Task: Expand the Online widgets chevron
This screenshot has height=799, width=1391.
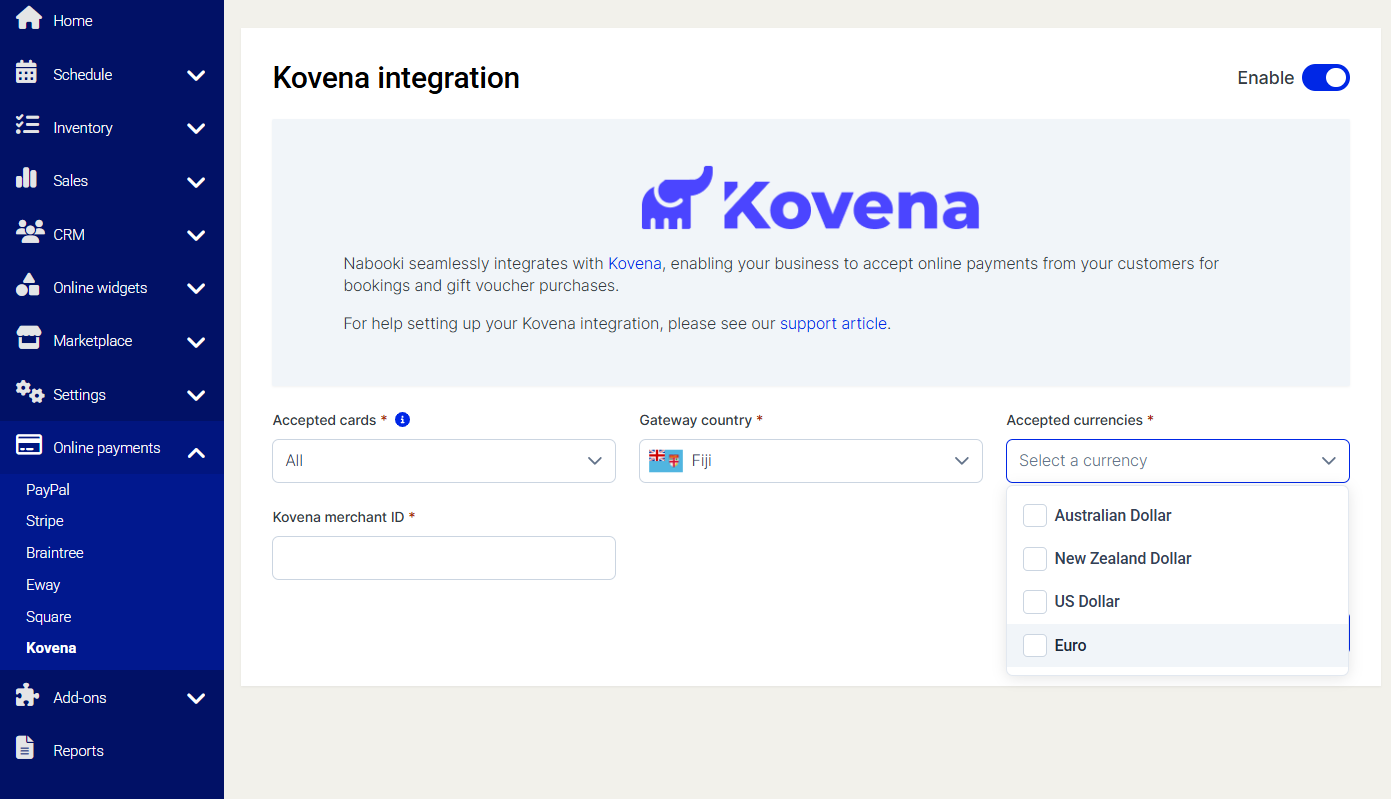Action: 196,288
